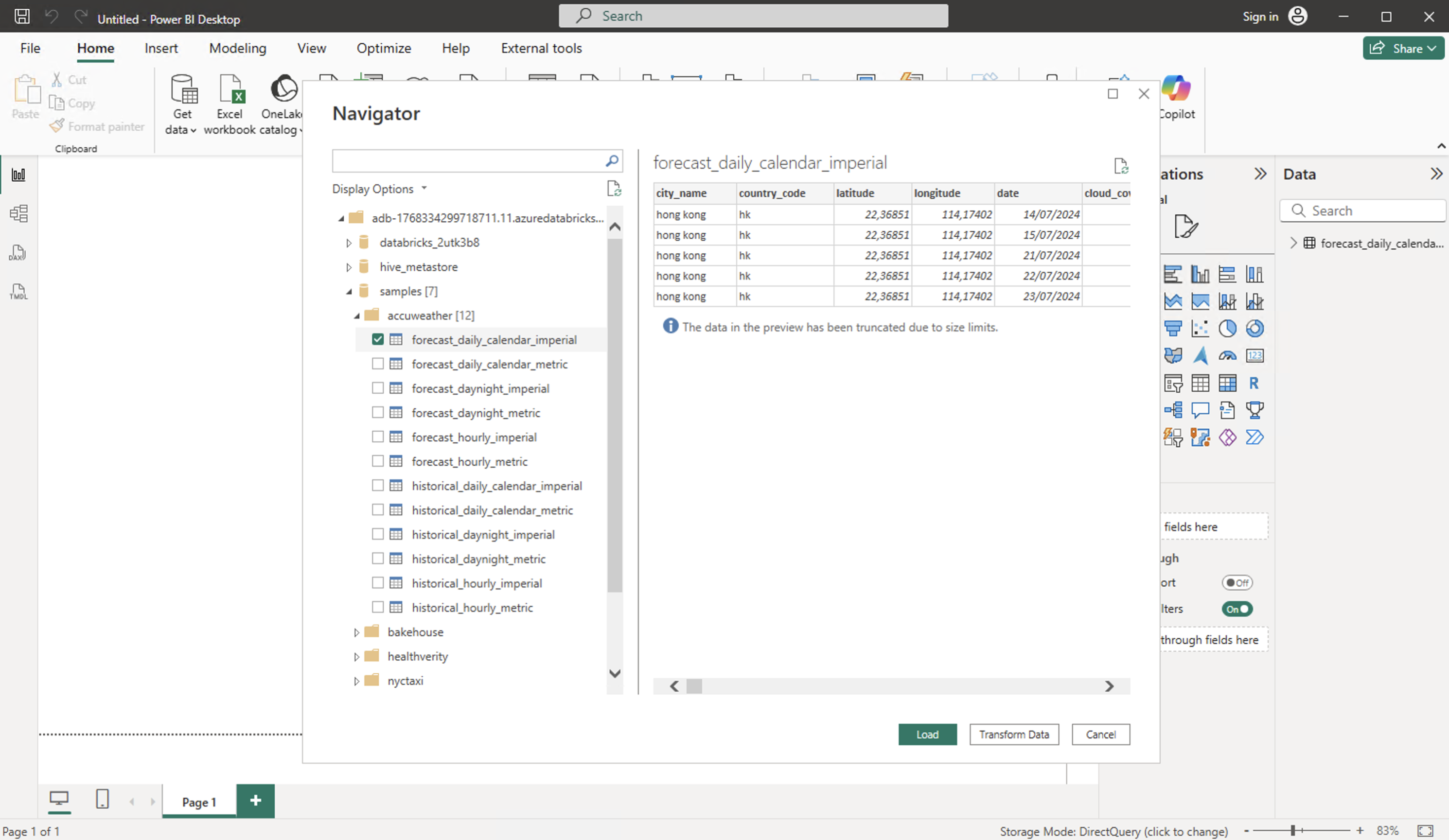Open the Display Options dropdown
1449x840 pixels.
(379, 189)
